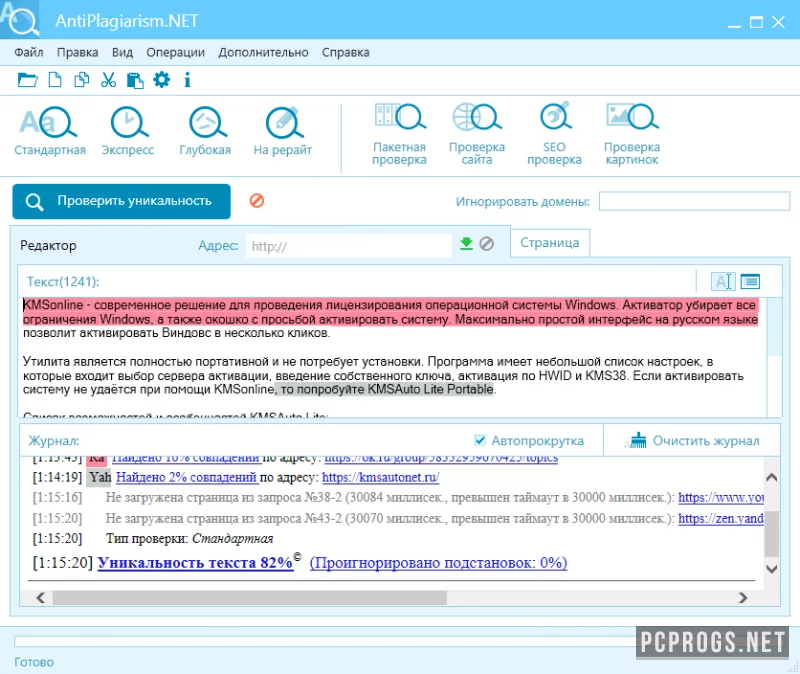Cancel page loading with the gray stop icon
800x674 pixels.
tap(487, 244)
